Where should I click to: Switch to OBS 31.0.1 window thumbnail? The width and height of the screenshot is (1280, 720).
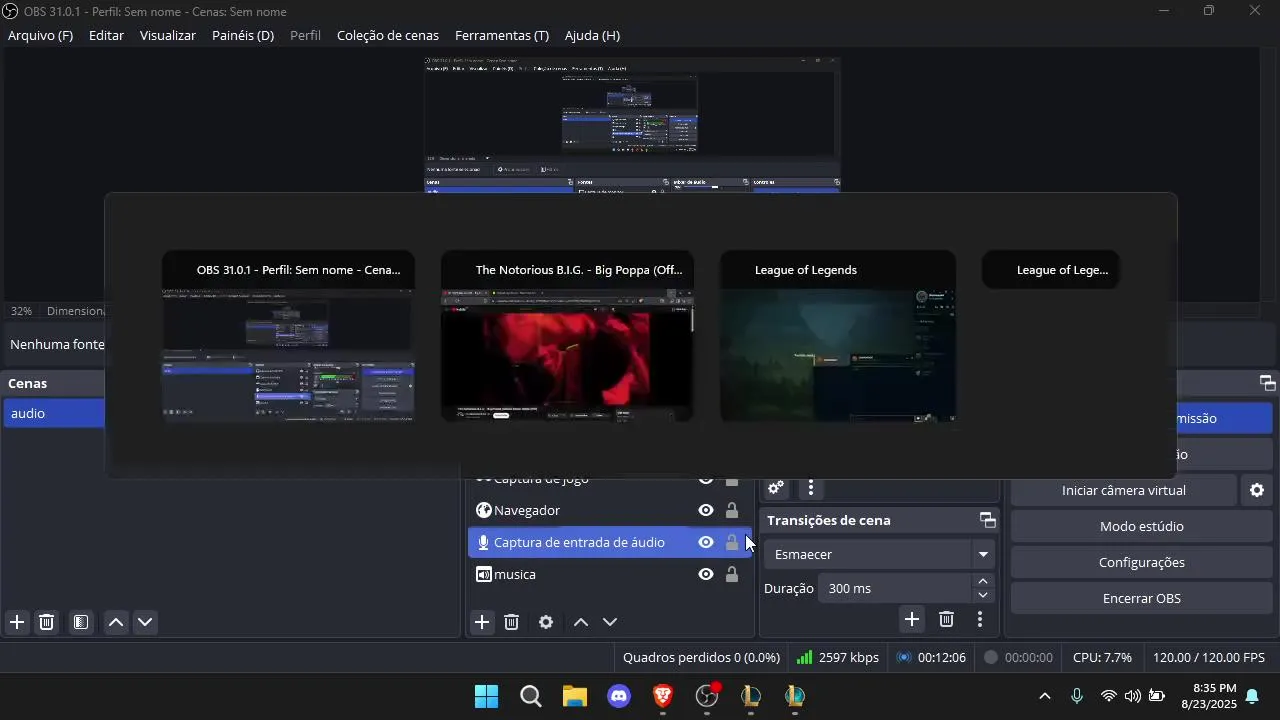pos(288,337)
